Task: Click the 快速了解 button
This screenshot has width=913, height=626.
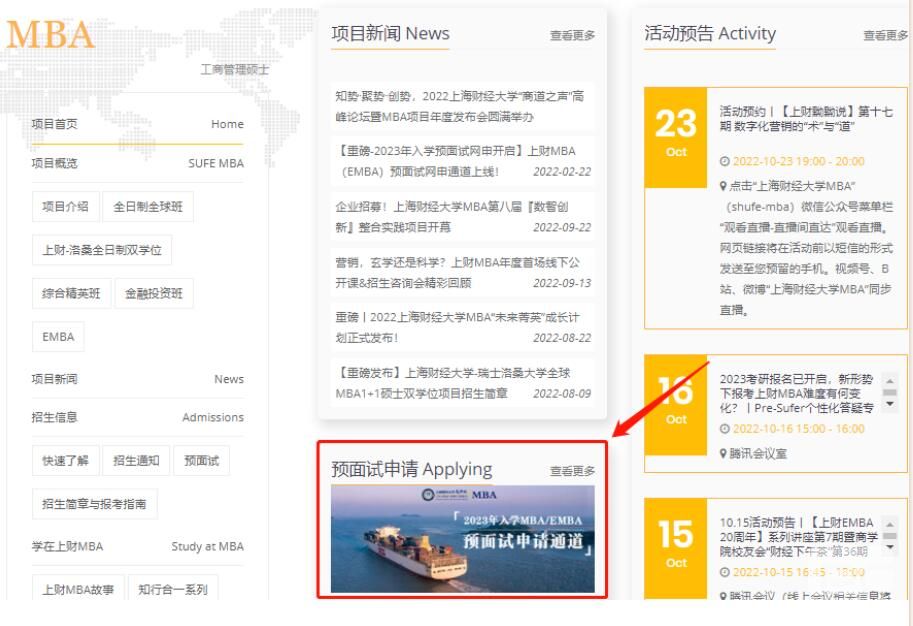Action: [65, 461]
